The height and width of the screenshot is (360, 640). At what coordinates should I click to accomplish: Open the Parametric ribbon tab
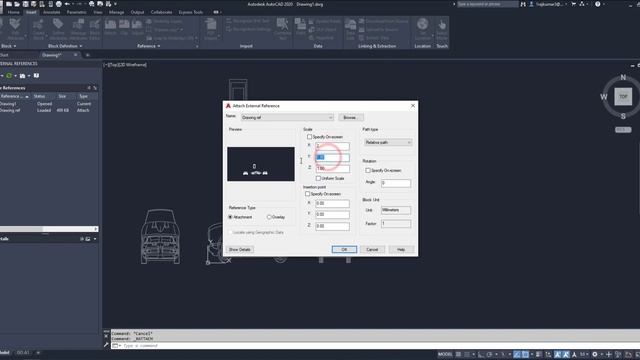pos(76,12)
